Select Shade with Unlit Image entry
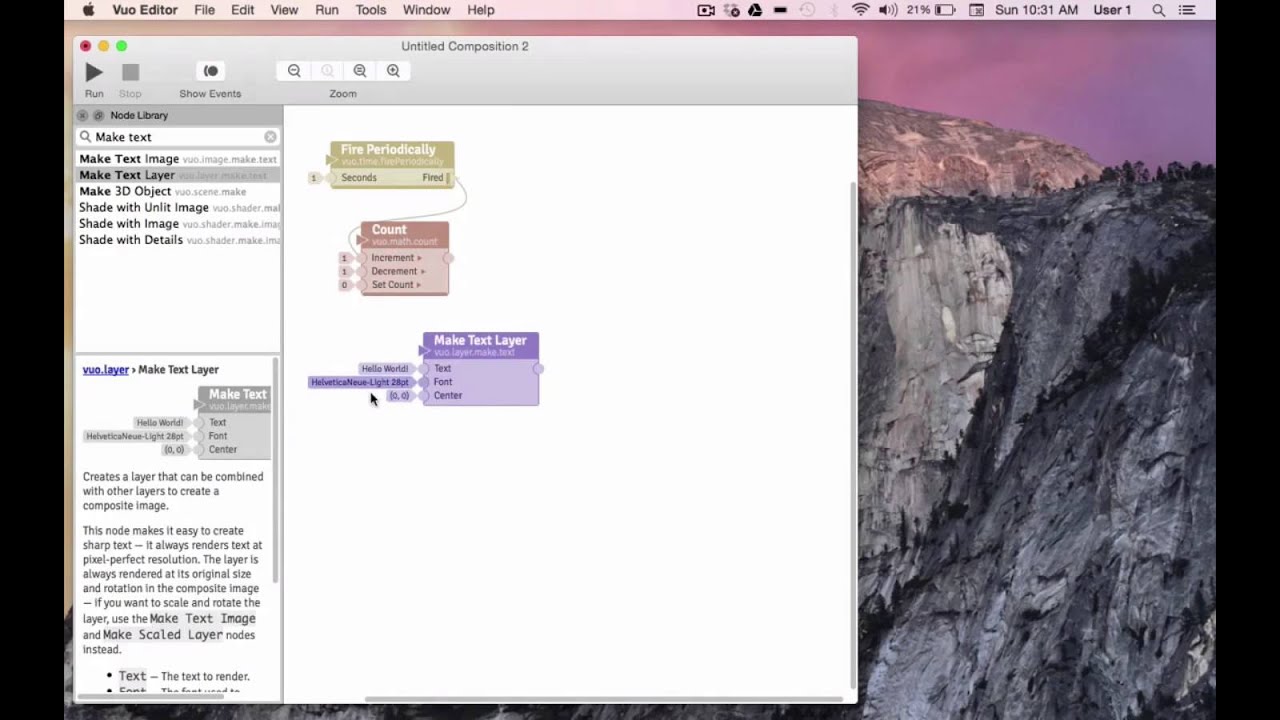Image resolution: width=1280 pixels, height=720 pixels. [x=178, y=207]
